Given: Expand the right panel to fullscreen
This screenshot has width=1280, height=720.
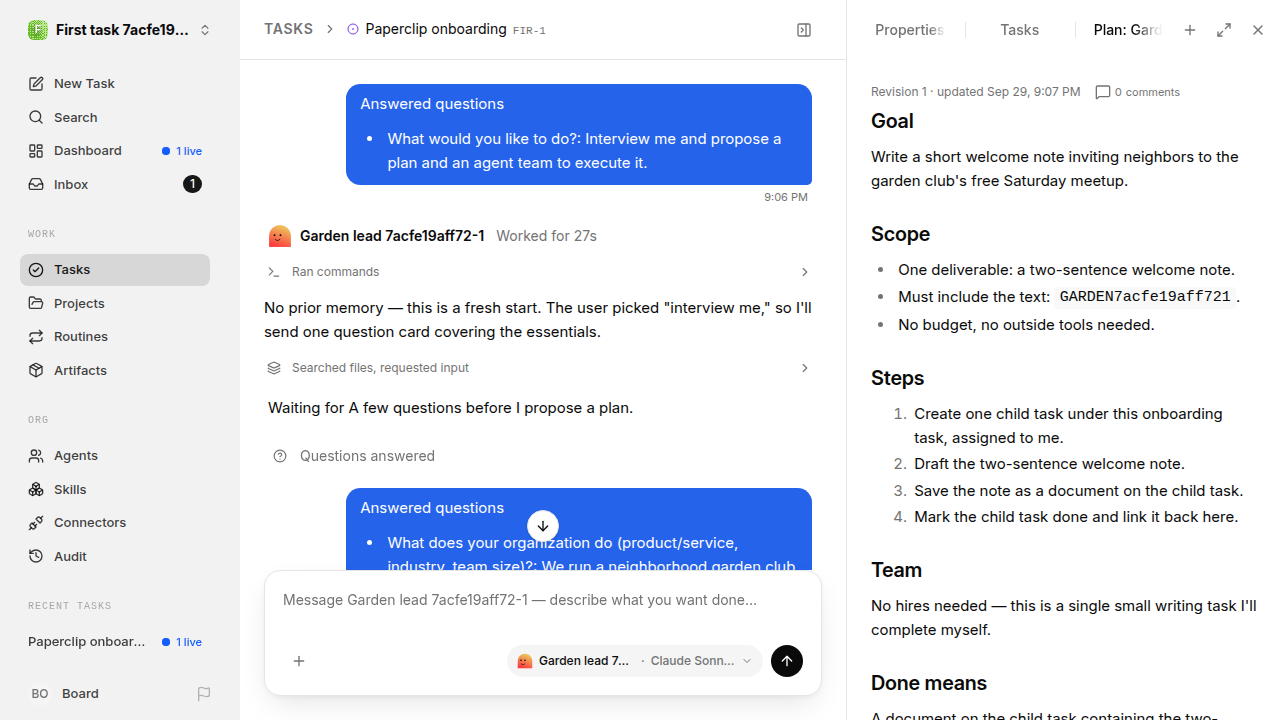Looking at the screenshot, I should (x=1224, y=30).
